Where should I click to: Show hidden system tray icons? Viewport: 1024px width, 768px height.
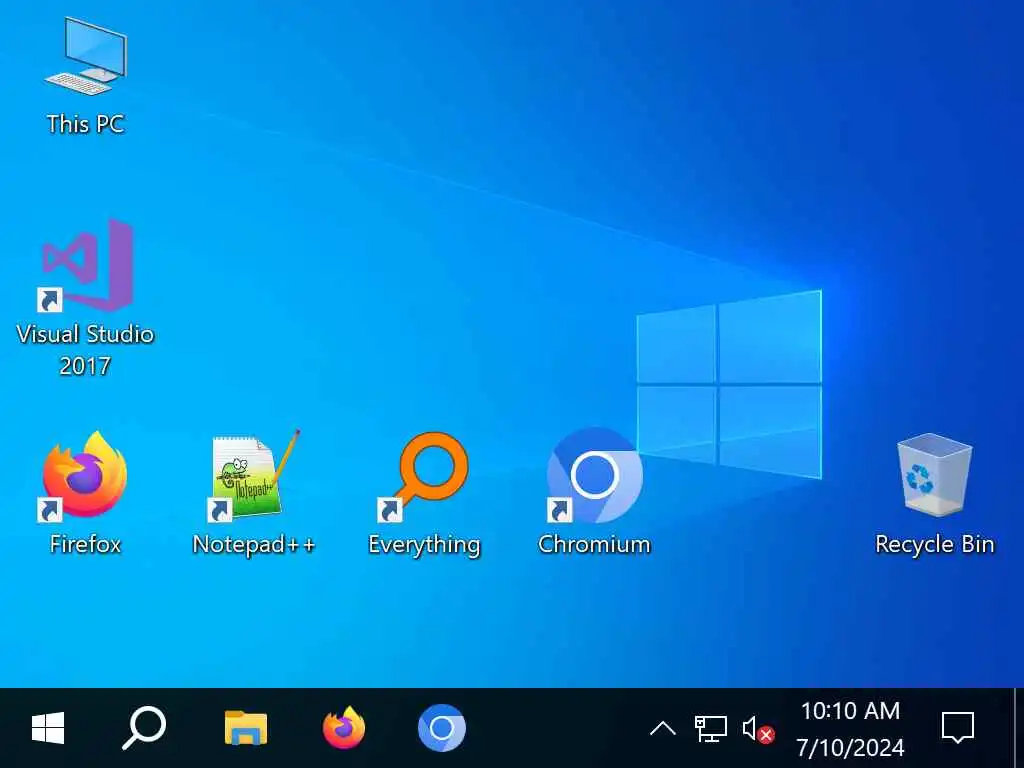click(663, 728)
